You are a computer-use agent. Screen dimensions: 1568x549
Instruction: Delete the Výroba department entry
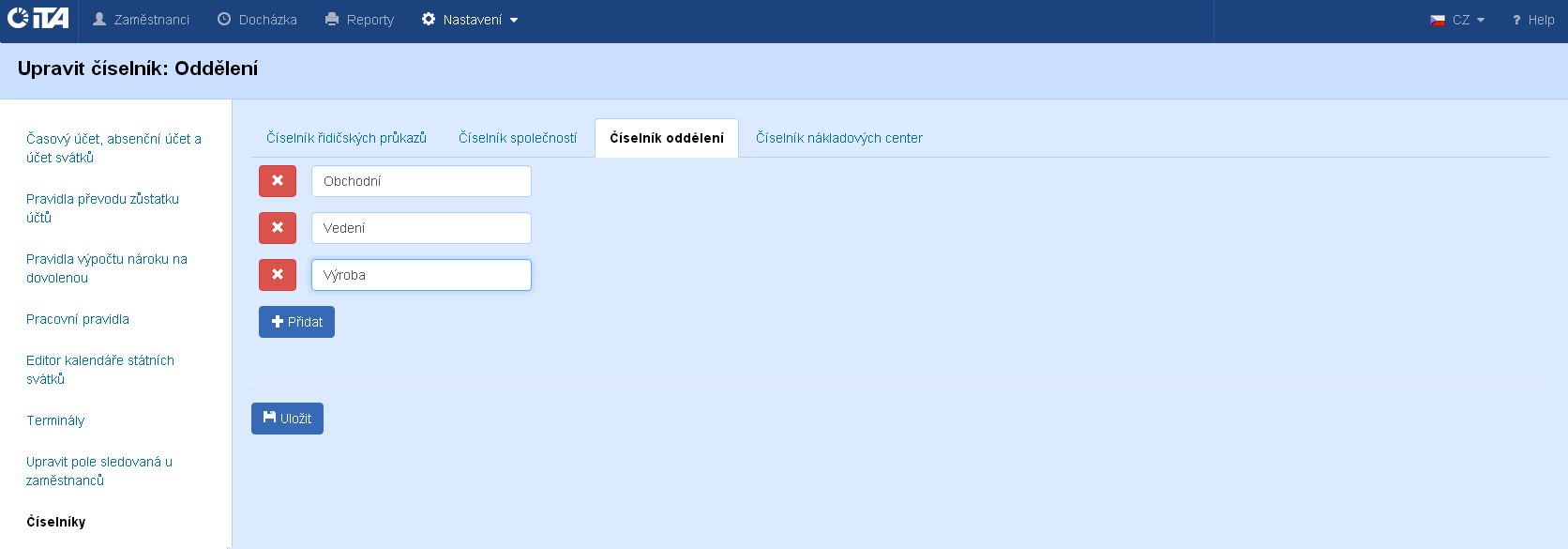point(278,275)
